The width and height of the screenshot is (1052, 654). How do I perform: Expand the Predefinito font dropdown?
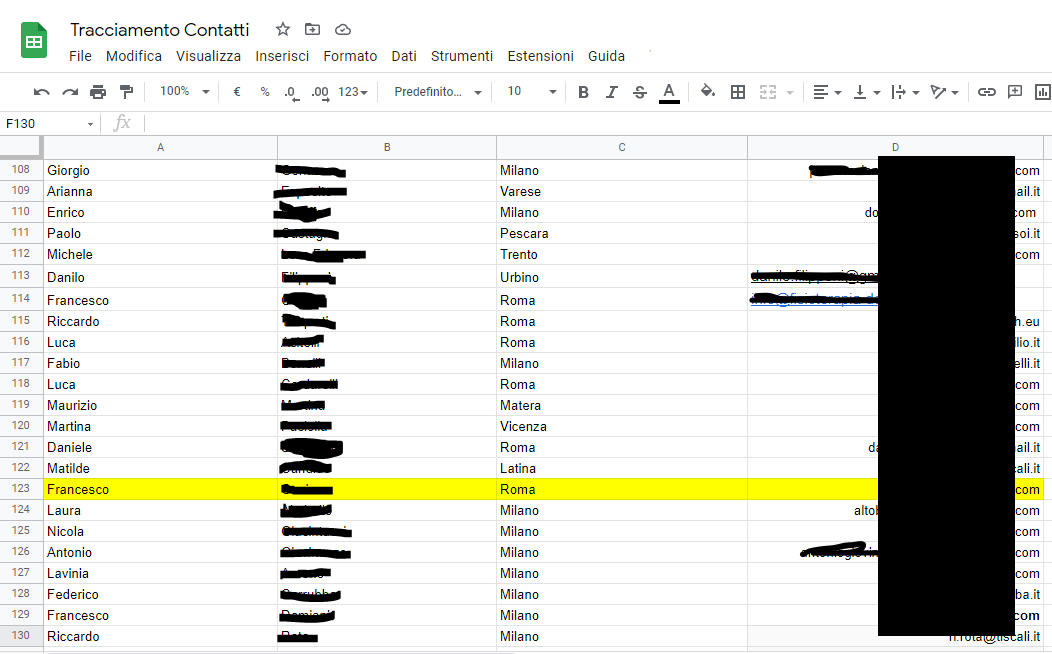tap(438, 92)
